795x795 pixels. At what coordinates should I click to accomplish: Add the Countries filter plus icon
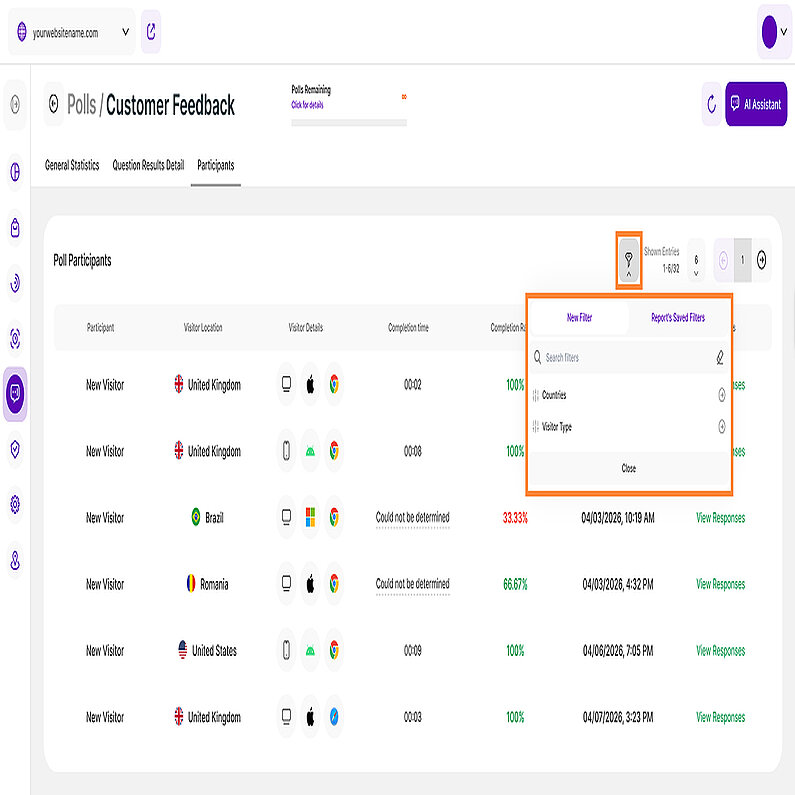coord(721,395)
